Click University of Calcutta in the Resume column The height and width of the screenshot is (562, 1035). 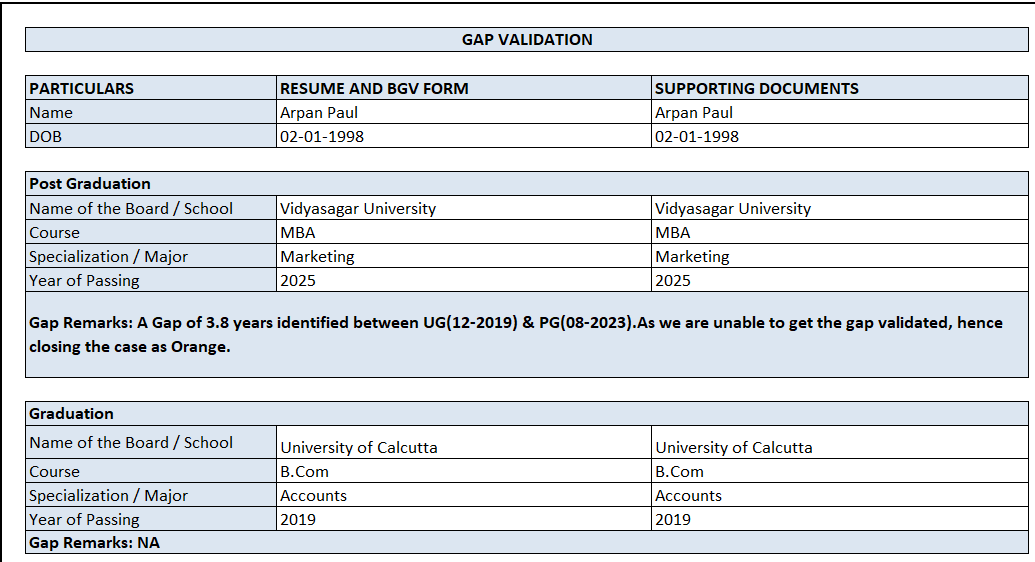359,448
